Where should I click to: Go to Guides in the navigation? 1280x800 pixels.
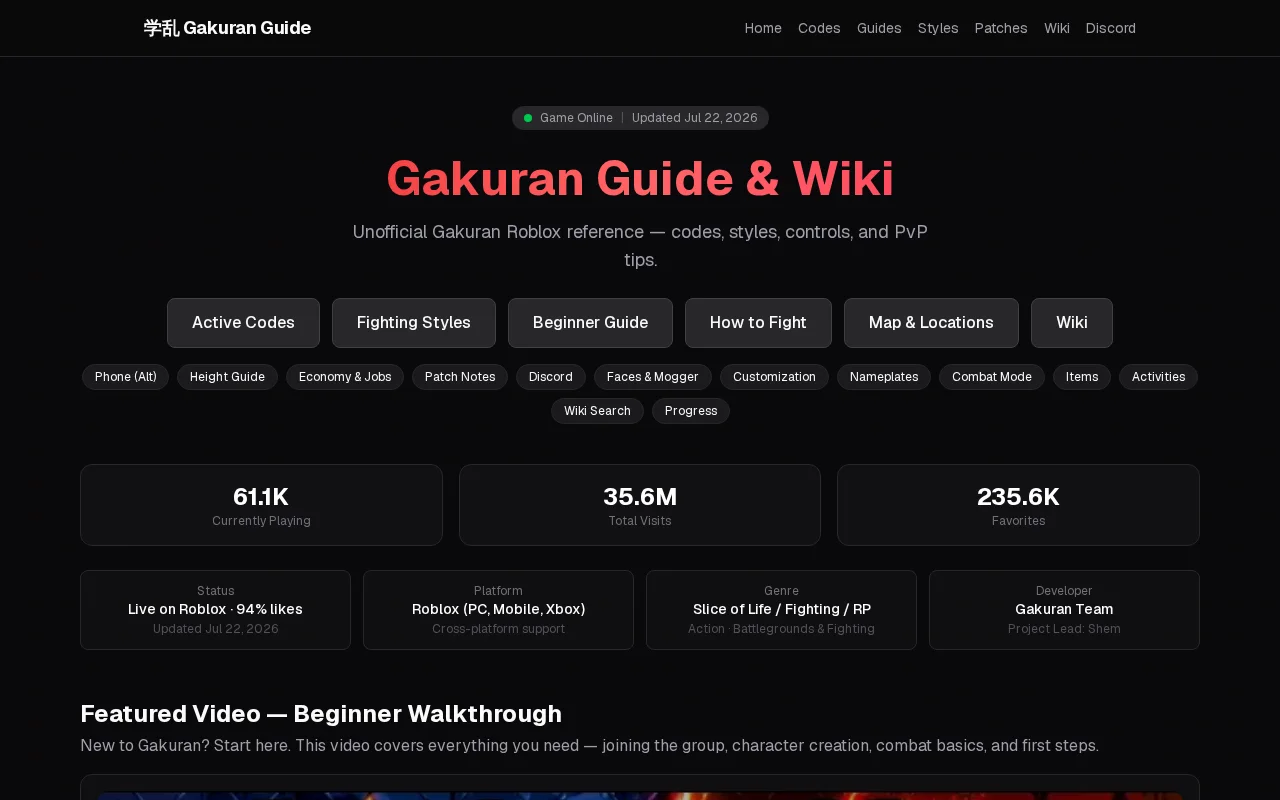(x=879, y=28)
